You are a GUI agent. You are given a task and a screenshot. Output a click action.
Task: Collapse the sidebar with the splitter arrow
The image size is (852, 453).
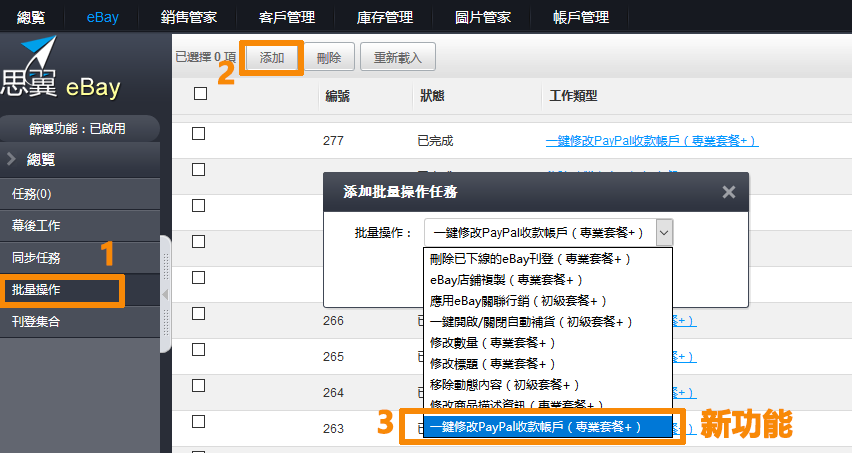[x=165, y=294]
